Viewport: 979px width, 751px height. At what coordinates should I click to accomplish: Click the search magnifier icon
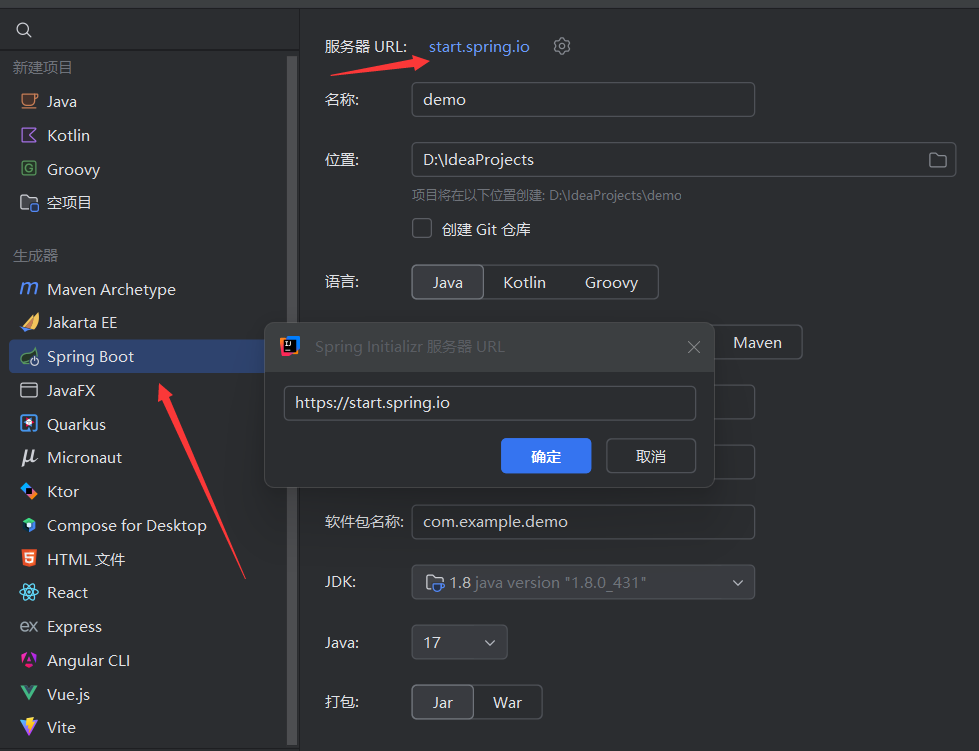[24, 30]
